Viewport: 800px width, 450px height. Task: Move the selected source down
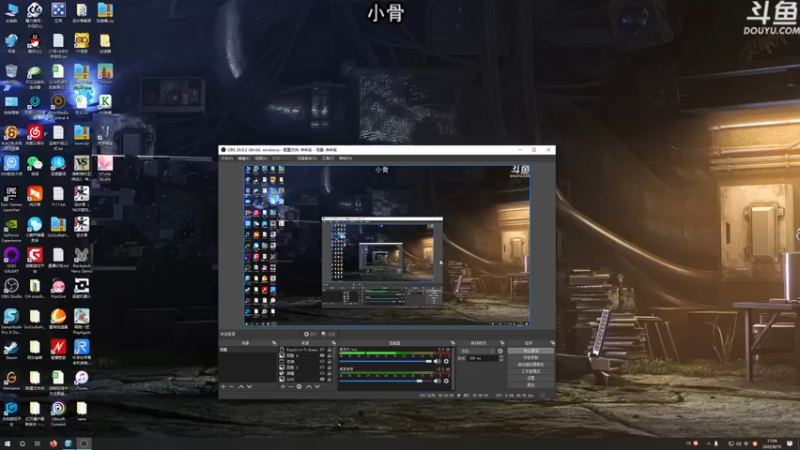(317, 387)
